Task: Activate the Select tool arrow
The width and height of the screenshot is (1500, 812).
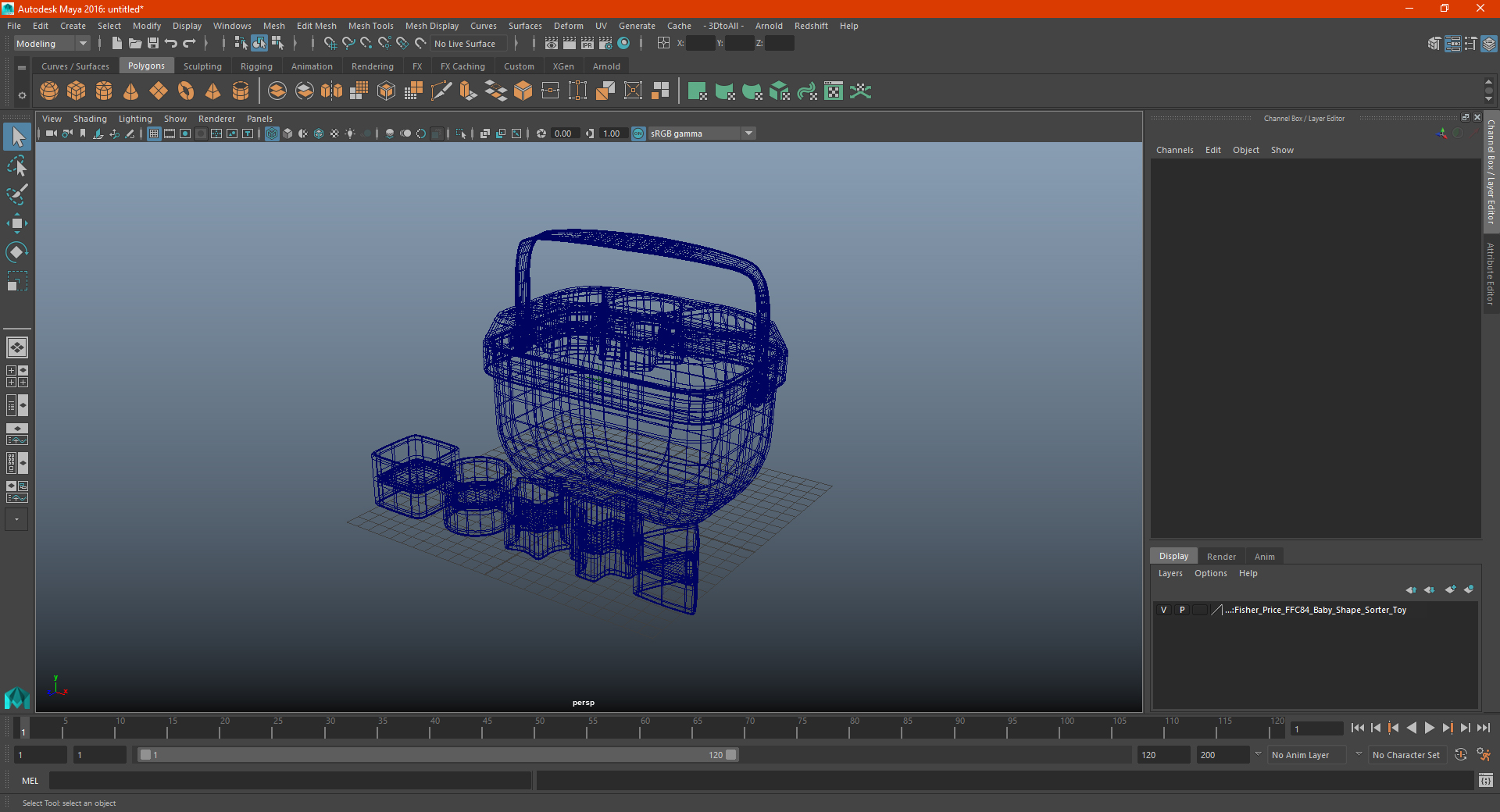Action: pos(17,137)
